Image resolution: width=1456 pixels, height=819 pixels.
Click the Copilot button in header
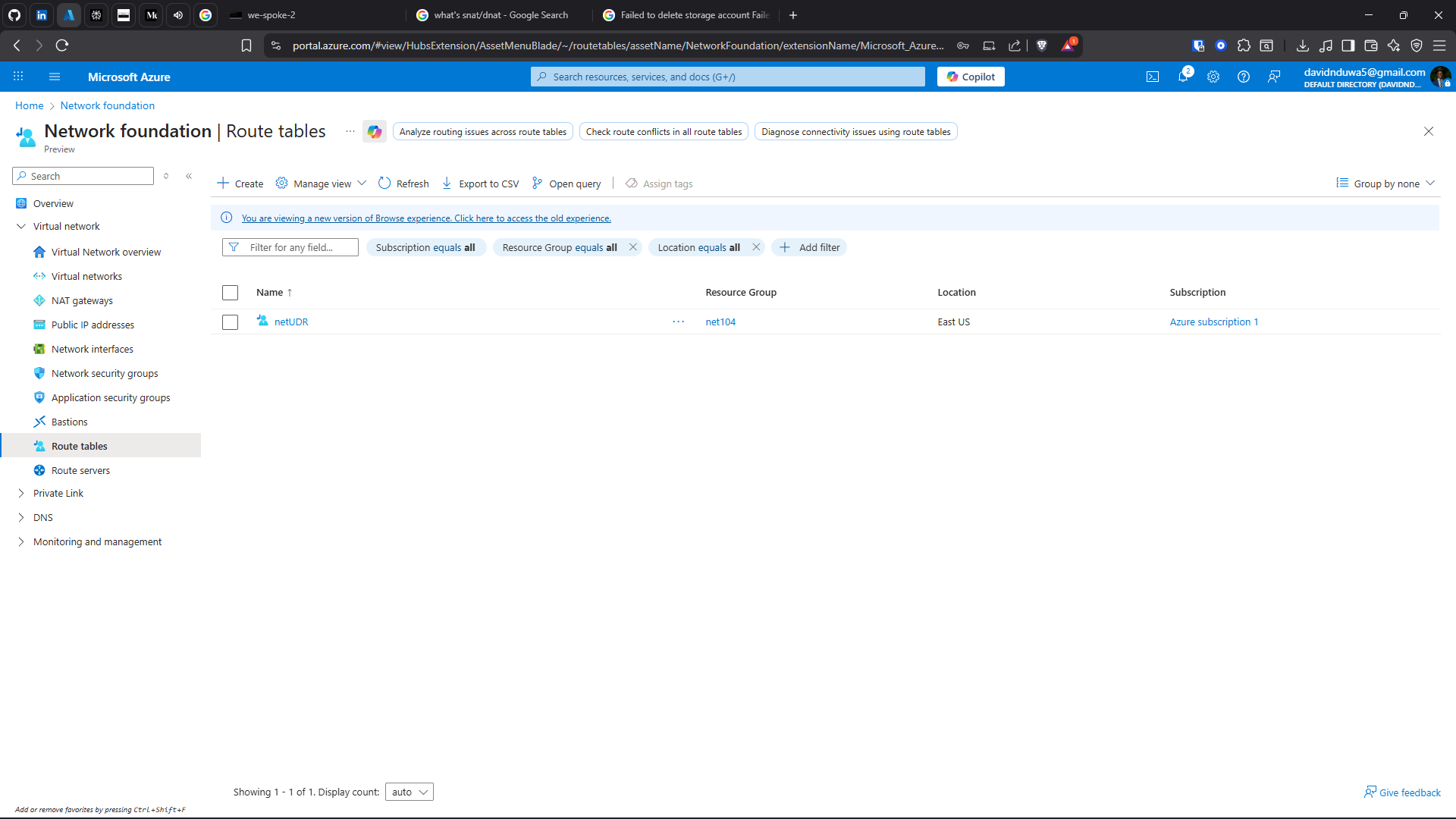[x=971, y=77]
